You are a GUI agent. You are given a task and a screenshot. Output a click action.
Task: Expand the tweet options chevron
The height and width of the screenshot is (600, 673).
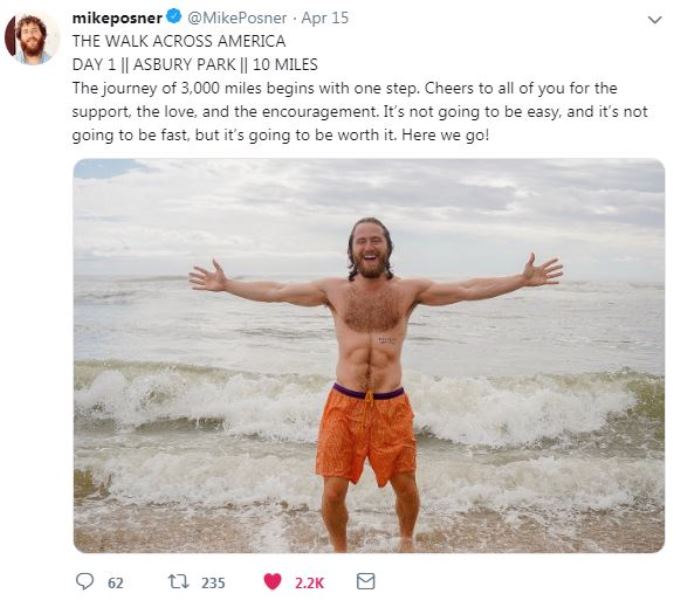(655, 19)
